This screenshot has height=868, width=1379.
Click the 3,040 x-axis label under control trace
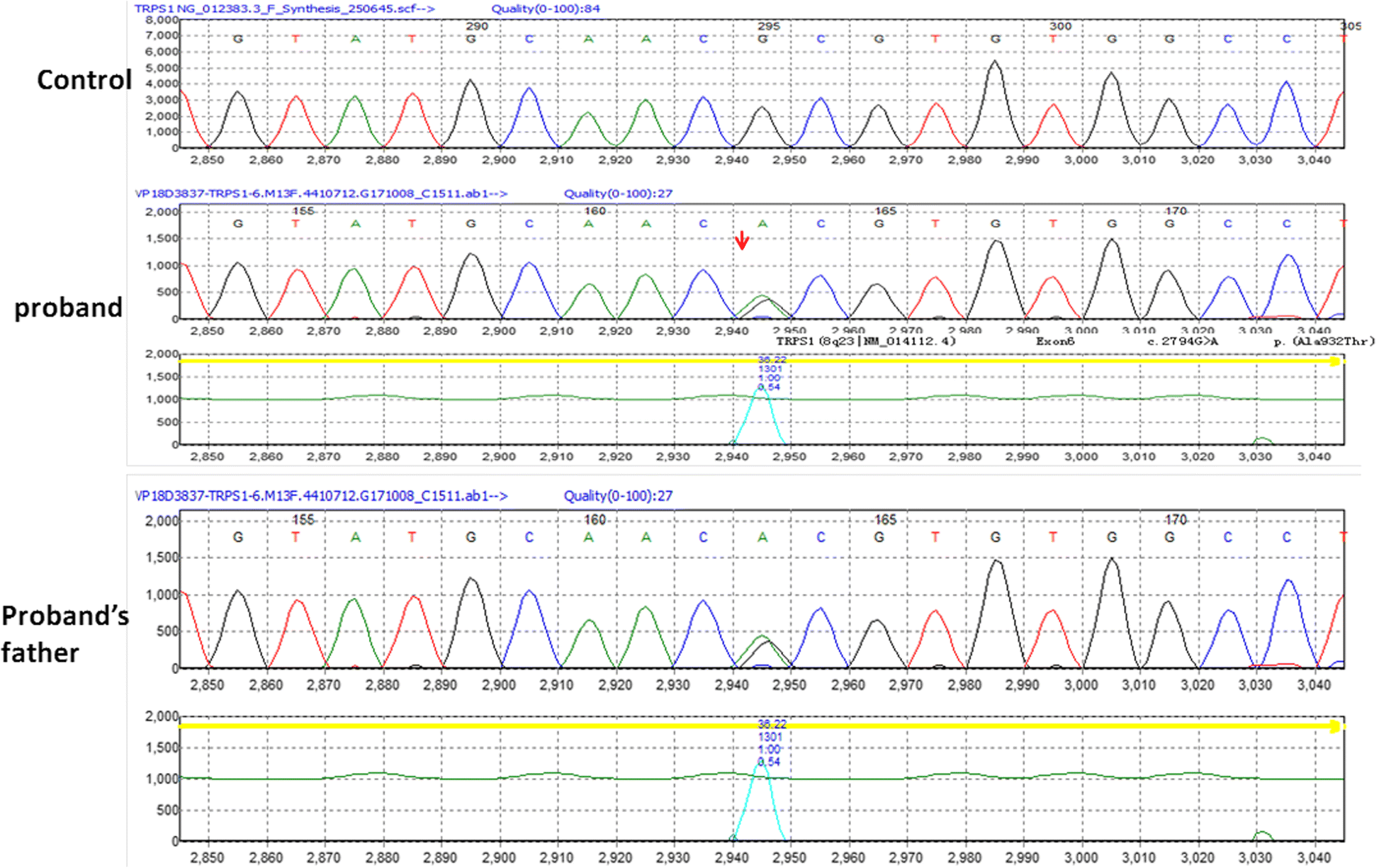(1315, 160)
